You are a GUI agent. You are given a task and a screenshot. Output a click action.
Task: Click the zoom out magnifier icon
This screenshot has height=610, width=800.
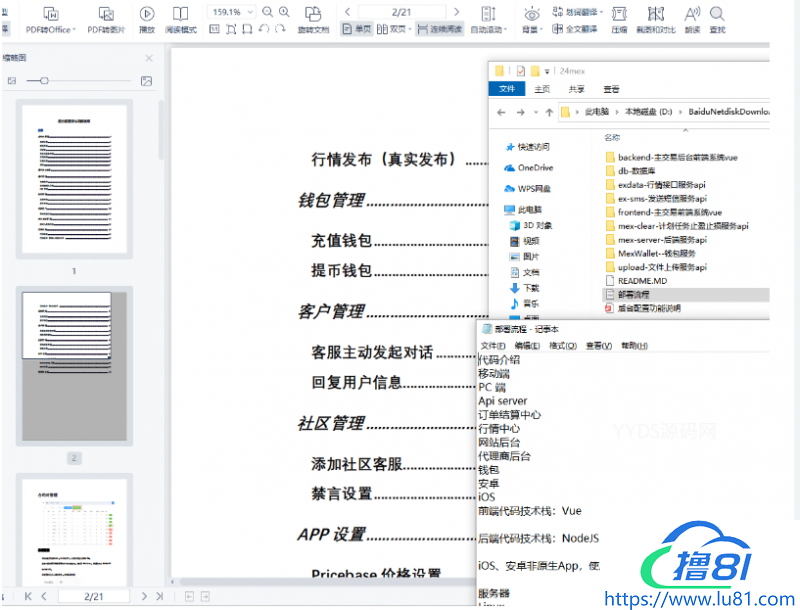(267, 12)
